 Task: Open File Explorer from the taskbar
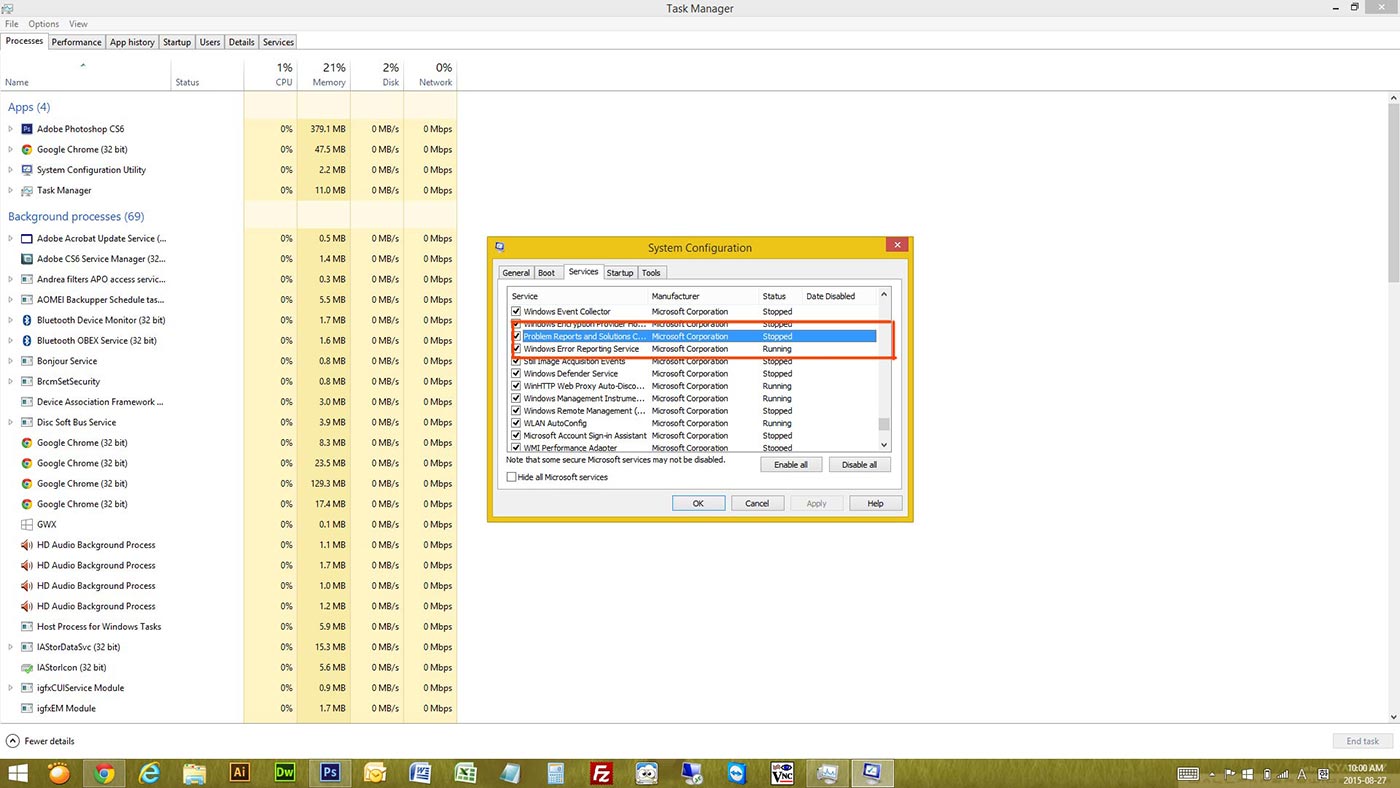(194, 773)
